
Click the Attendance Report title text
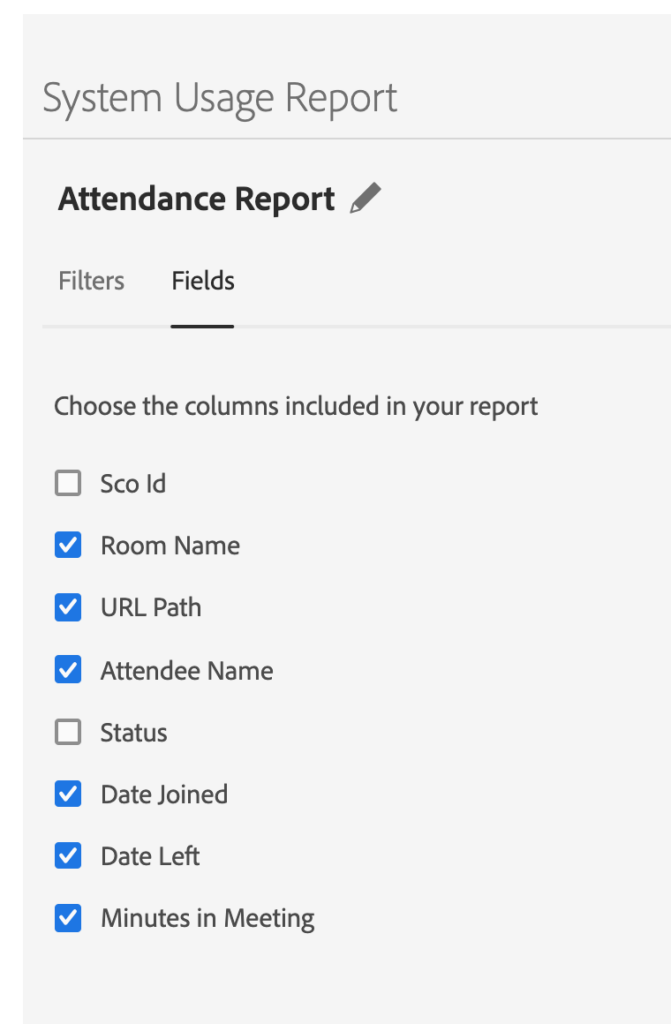coord(197,199)
